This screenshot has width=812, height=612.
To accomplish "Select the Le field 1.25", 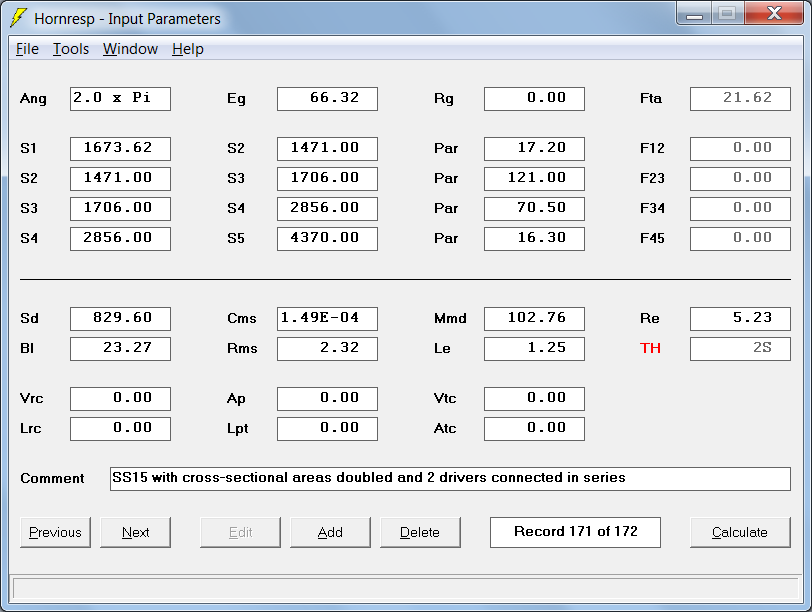I will click(x=534, y=349).
